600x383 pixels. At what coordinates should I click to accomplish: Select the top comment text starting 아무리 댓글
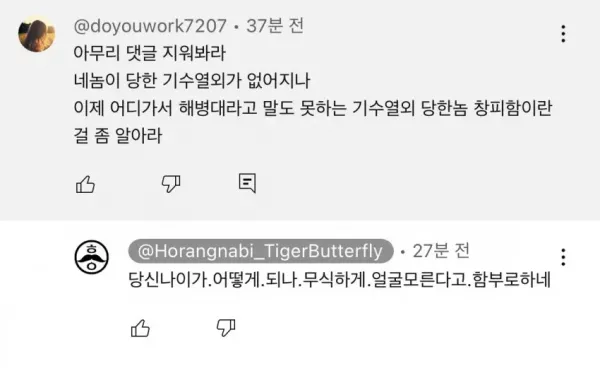point(312,94)
